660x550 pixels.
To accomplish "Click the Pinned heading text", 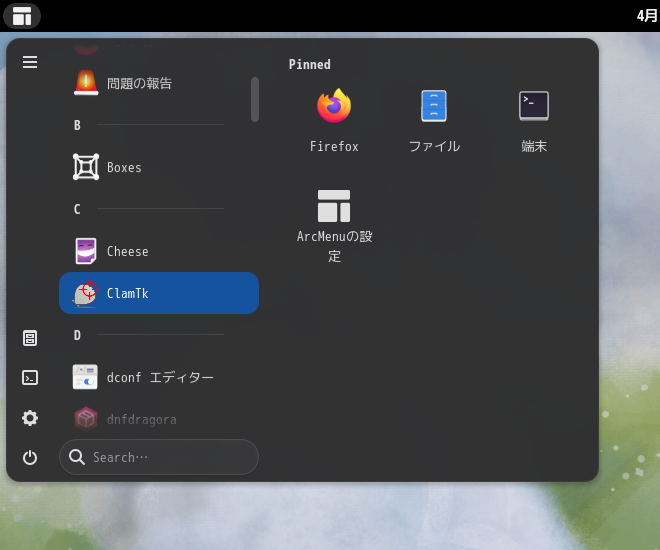I will [309, 64].
